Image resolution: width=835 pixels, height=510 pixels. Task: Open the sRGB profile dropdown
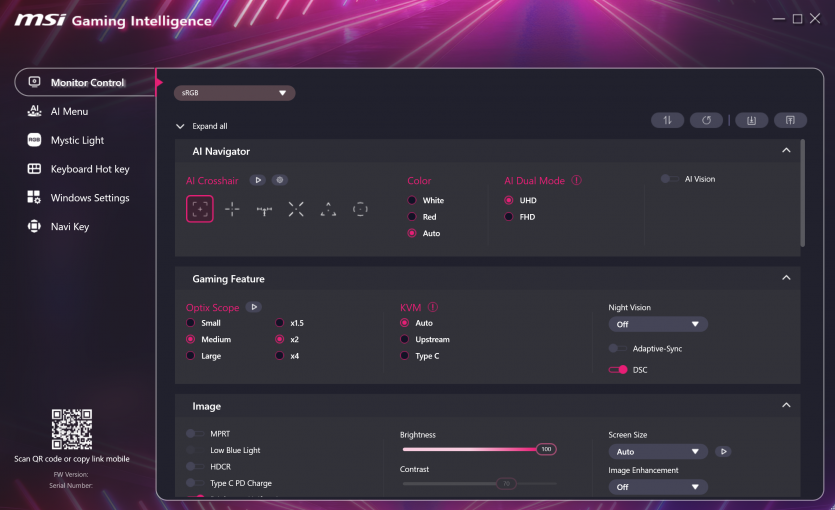point(234,93)
